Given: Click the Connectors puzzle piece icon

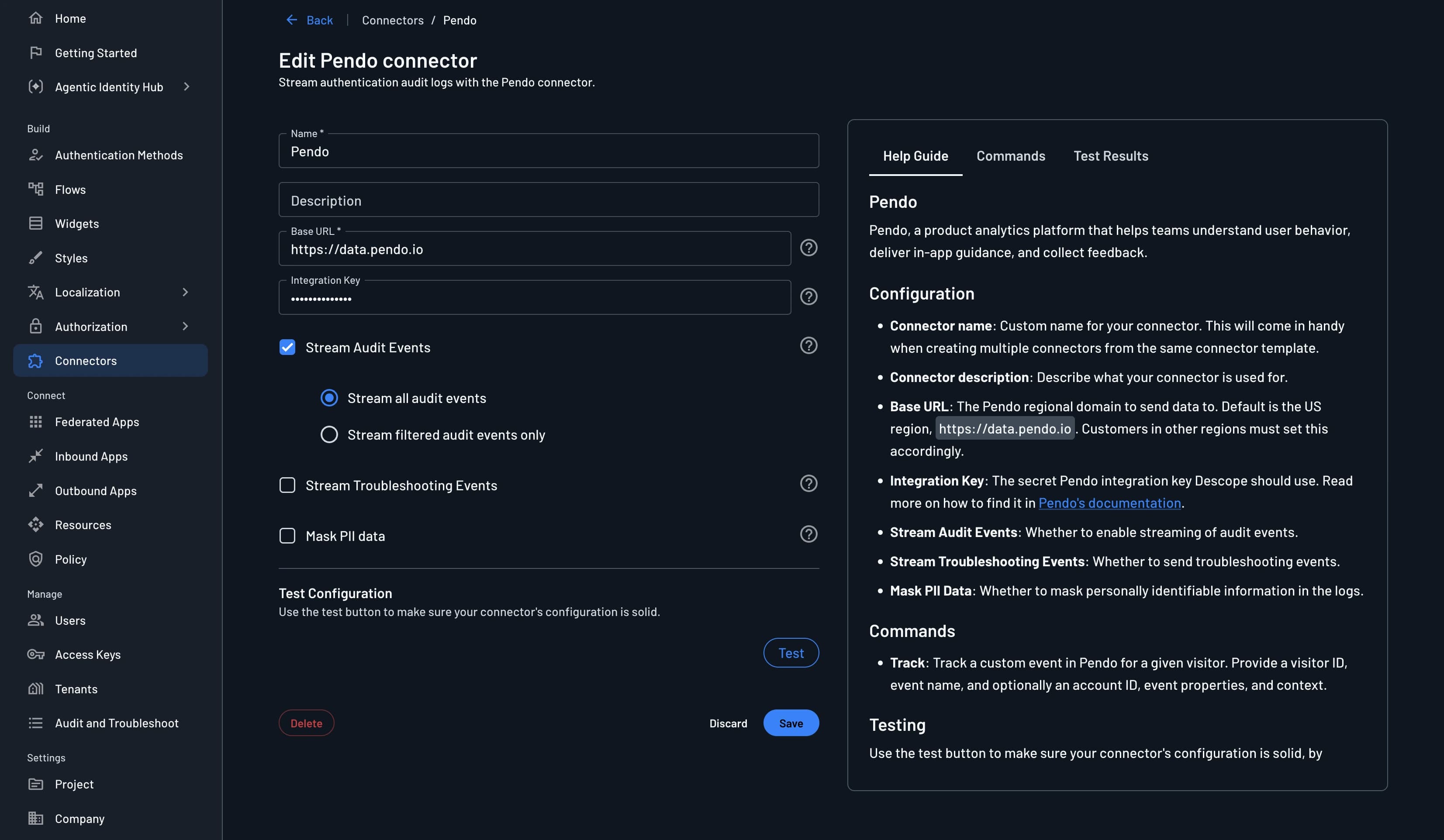Looking at the screenshot, I should point(35,361).
